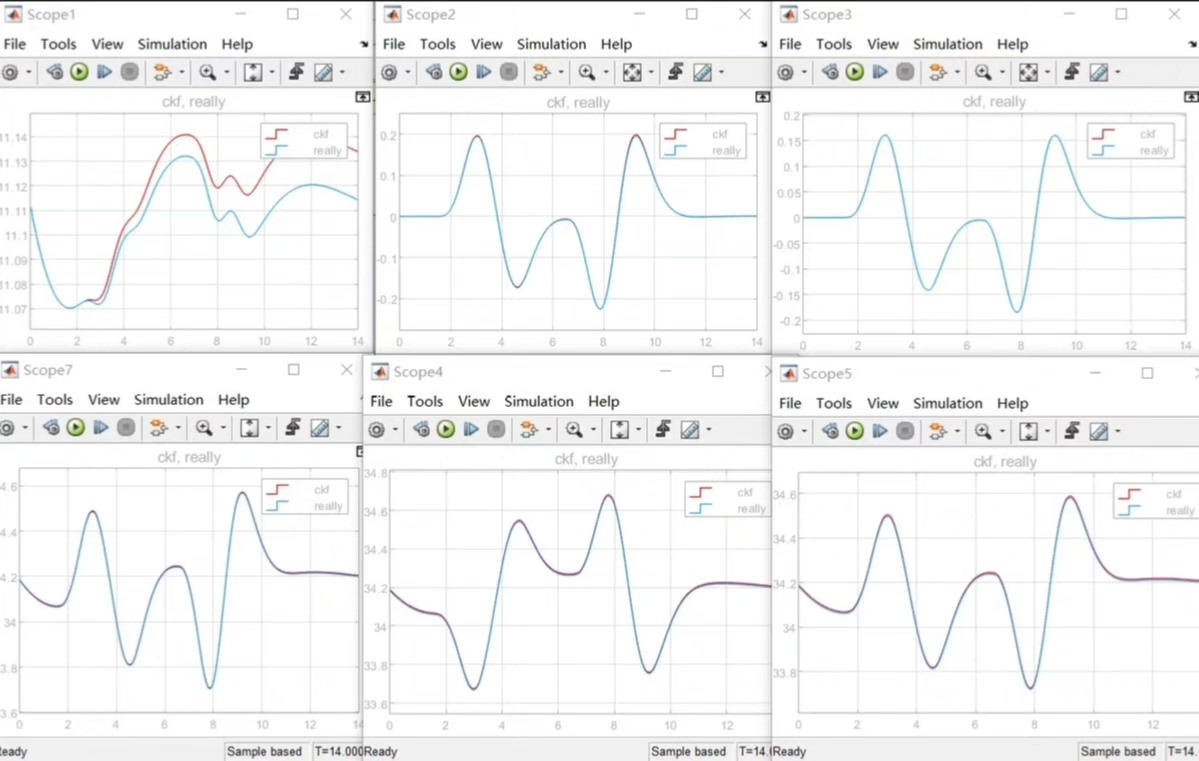Image resolution: width=1199 pixels, height=761 pixels.
Task: Click Scope2 step forward button
Action: pos(483,72)
